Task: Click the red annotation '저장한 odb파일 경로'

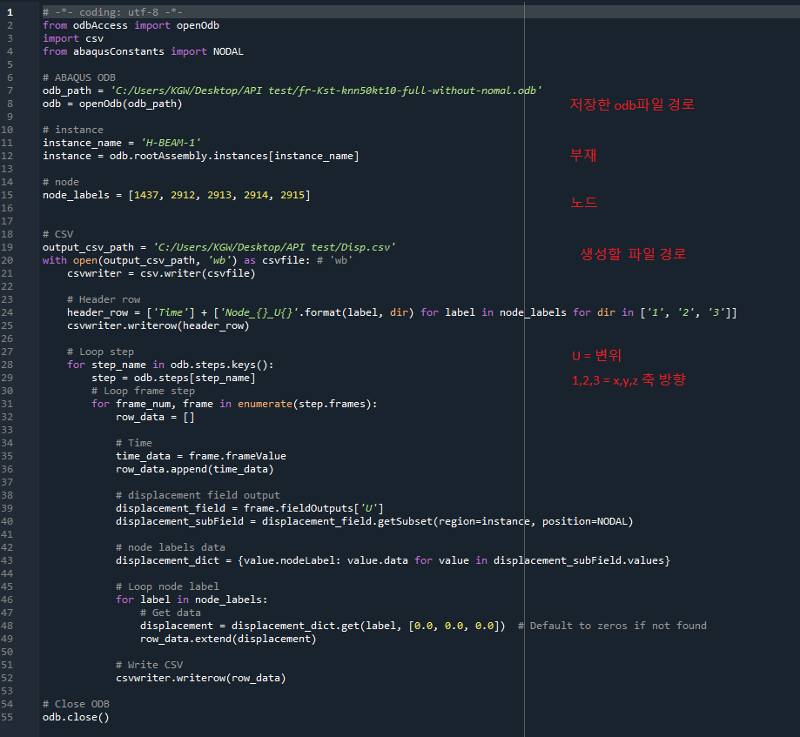Action: tap(632, 105)
